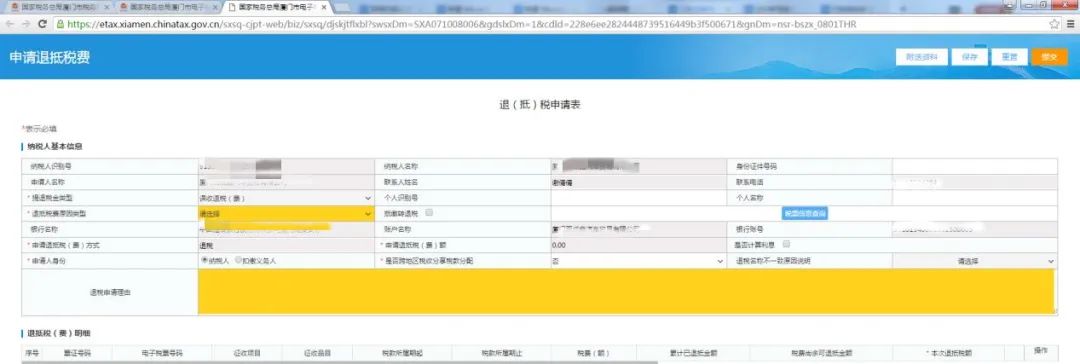Click the 联系电话 value field
The width and height of the screenshot is (1080, 364).
(x=974, y=182)
